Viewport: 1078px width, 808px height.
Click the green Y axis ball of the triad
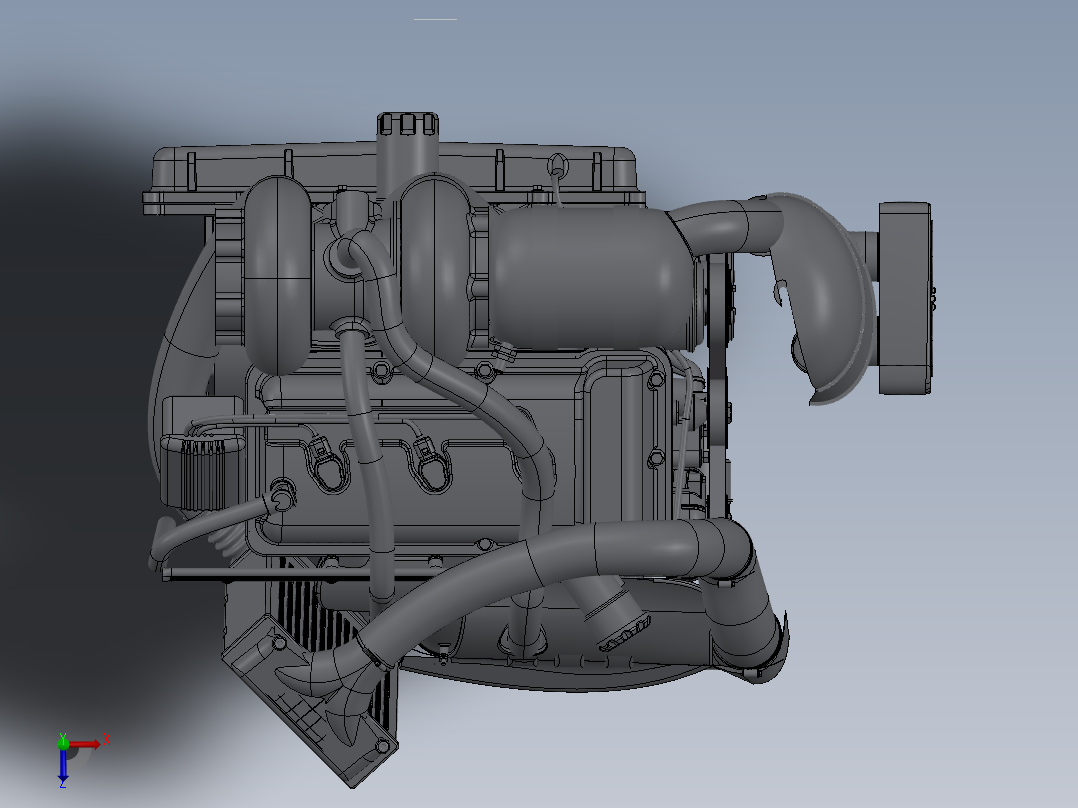tap(63, 743)
